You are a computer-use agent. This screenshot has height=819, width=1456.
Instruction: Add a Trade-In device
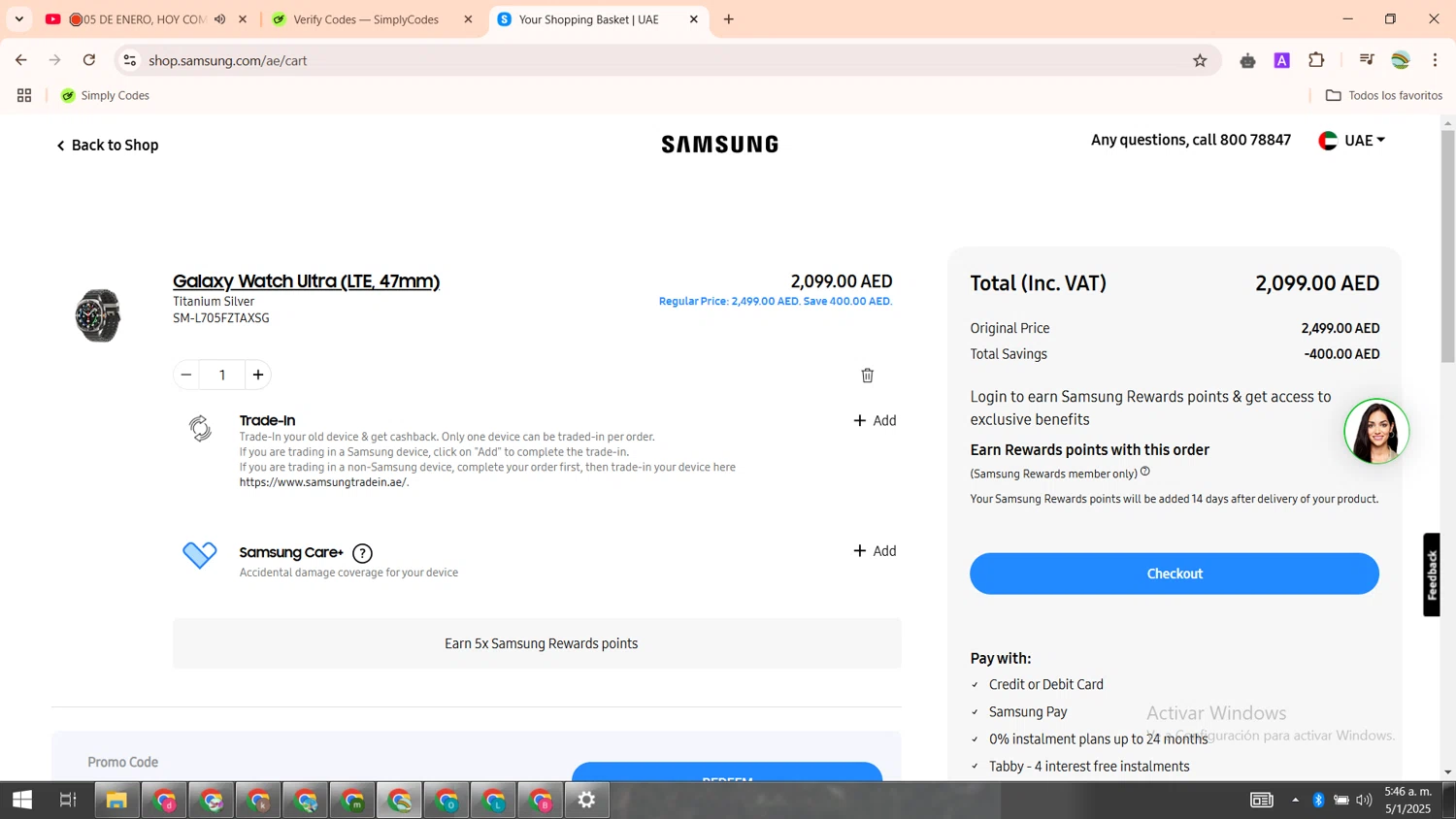tap(875, 420)
